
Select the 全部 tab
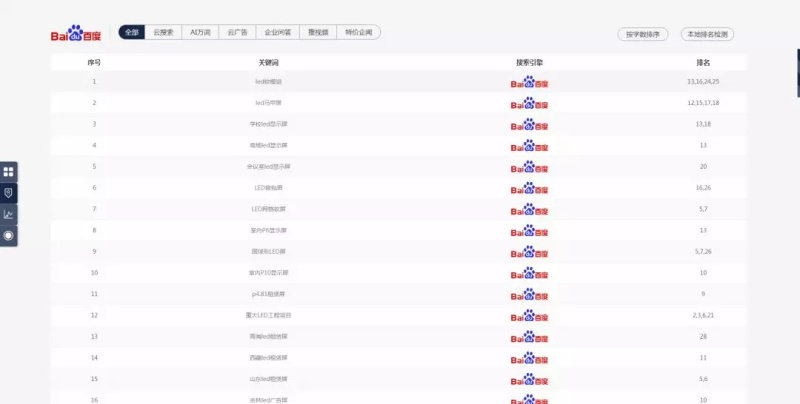click(132, 32)
